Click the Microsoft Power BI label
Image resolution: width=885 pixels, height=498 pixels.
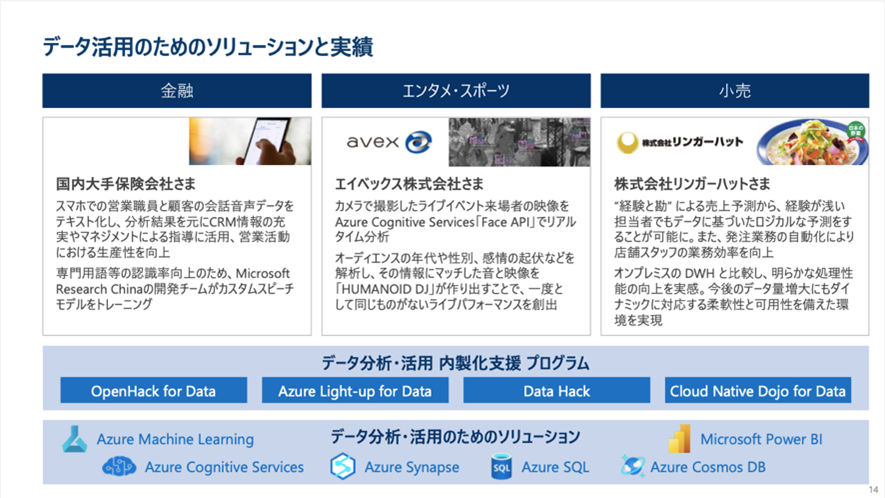[761, 439]
